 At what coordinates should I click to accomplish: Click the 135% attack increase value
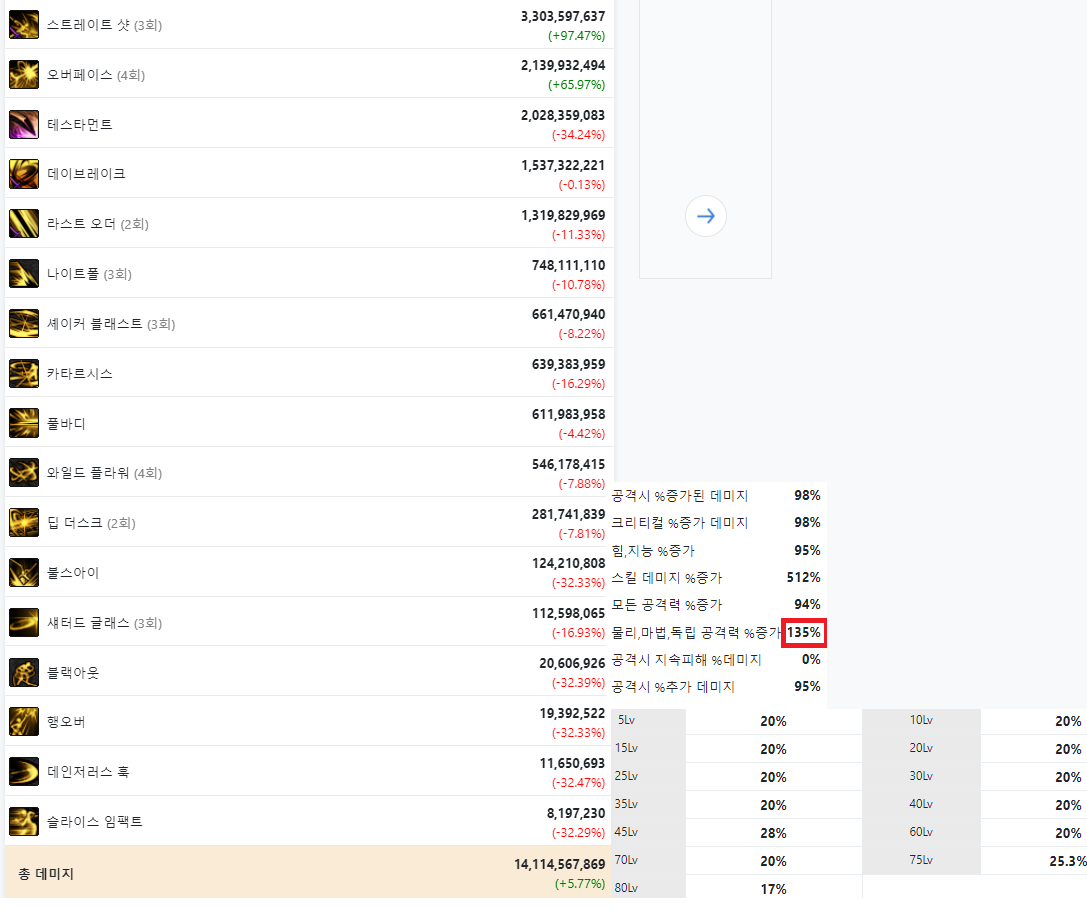click(x=803, y=632)
